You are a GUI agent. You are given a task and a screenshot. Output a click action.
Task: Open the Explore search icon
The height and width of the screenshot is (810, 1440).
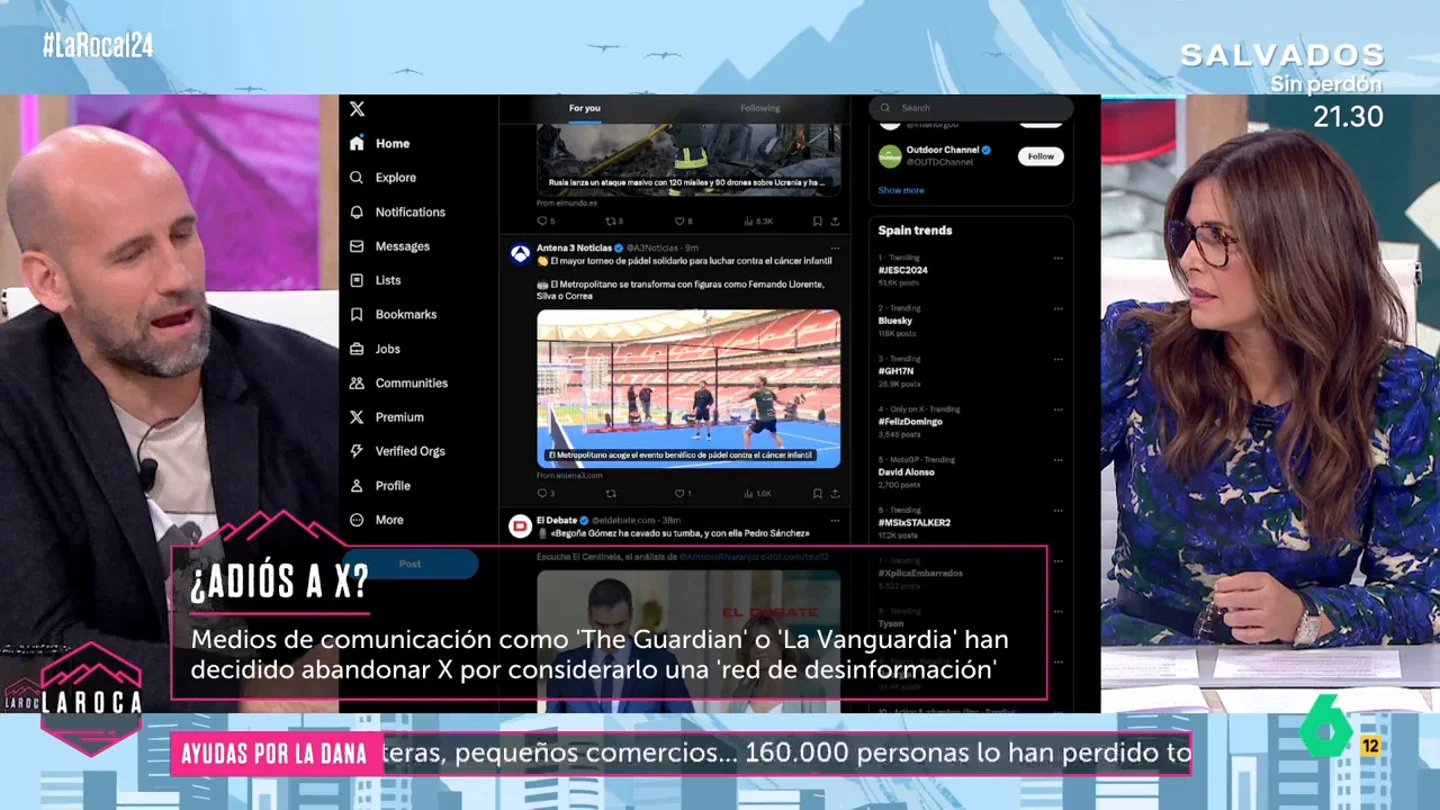coord(357,177)
